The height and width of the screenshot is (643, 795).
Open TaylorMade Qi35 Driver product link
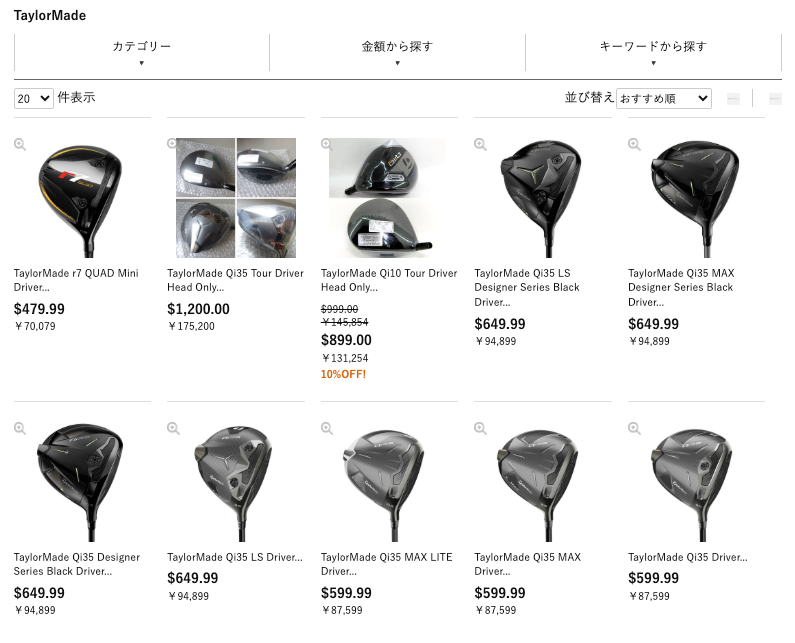688,557
